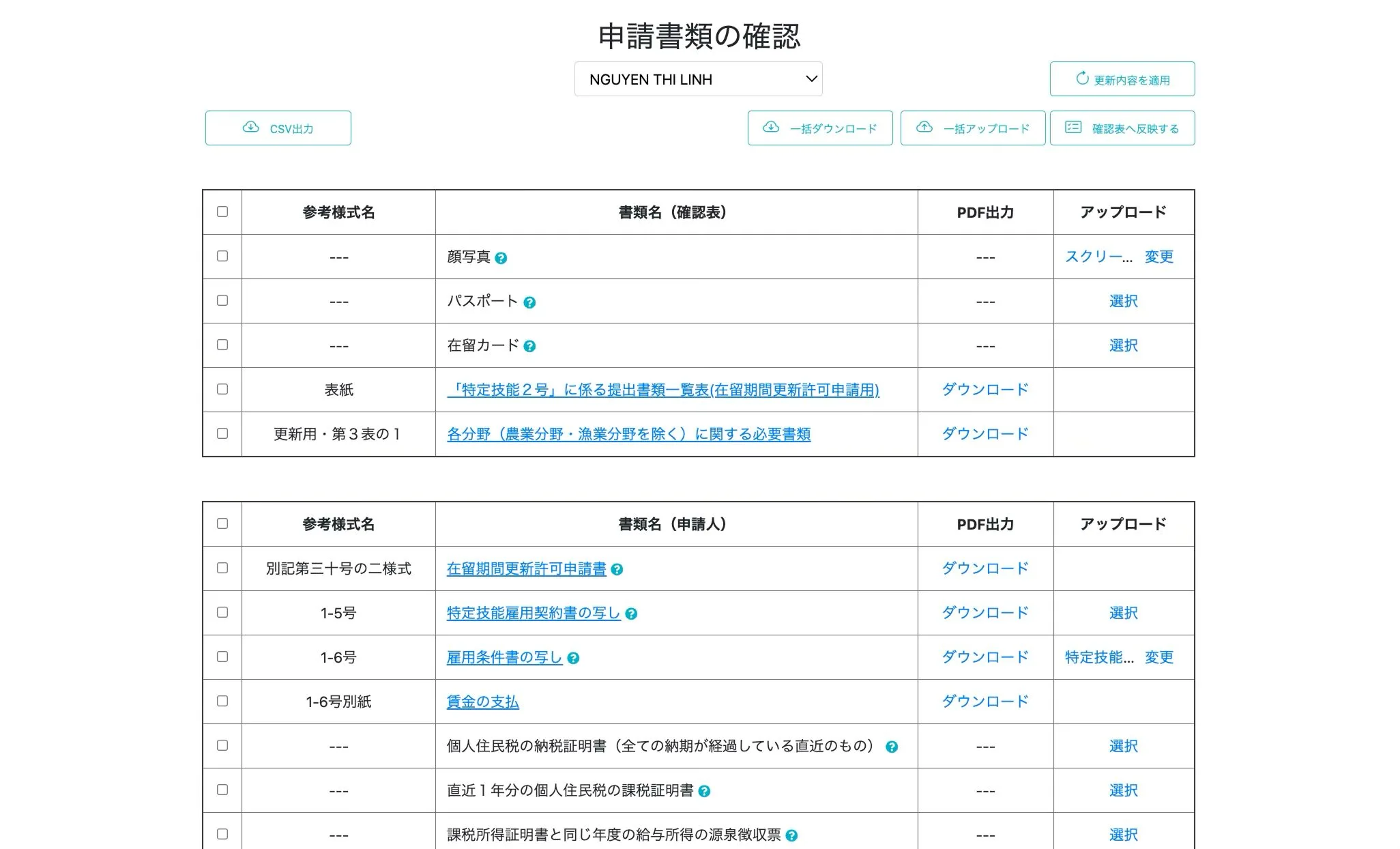This screenshot has height=849, width=1400.
Task: Open the help icon beside 雇用条件書の写し
Action: coord(573,658)
